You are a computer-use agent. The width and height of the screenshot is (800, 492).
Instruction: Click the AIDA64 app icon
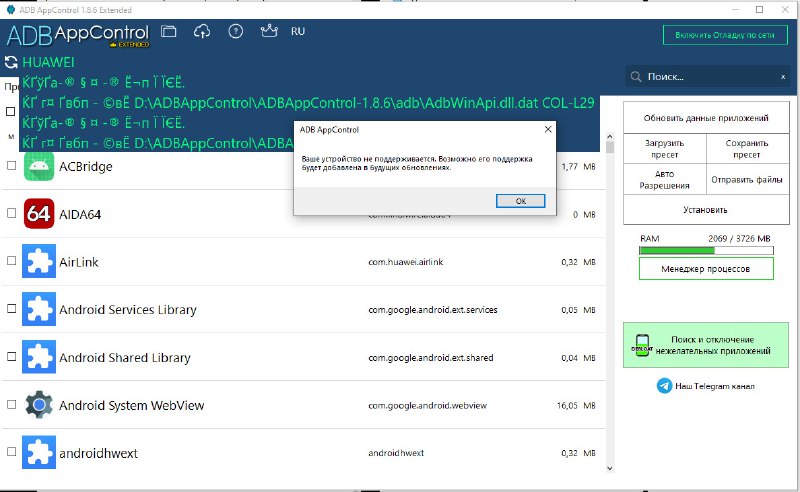click(39, 214)
